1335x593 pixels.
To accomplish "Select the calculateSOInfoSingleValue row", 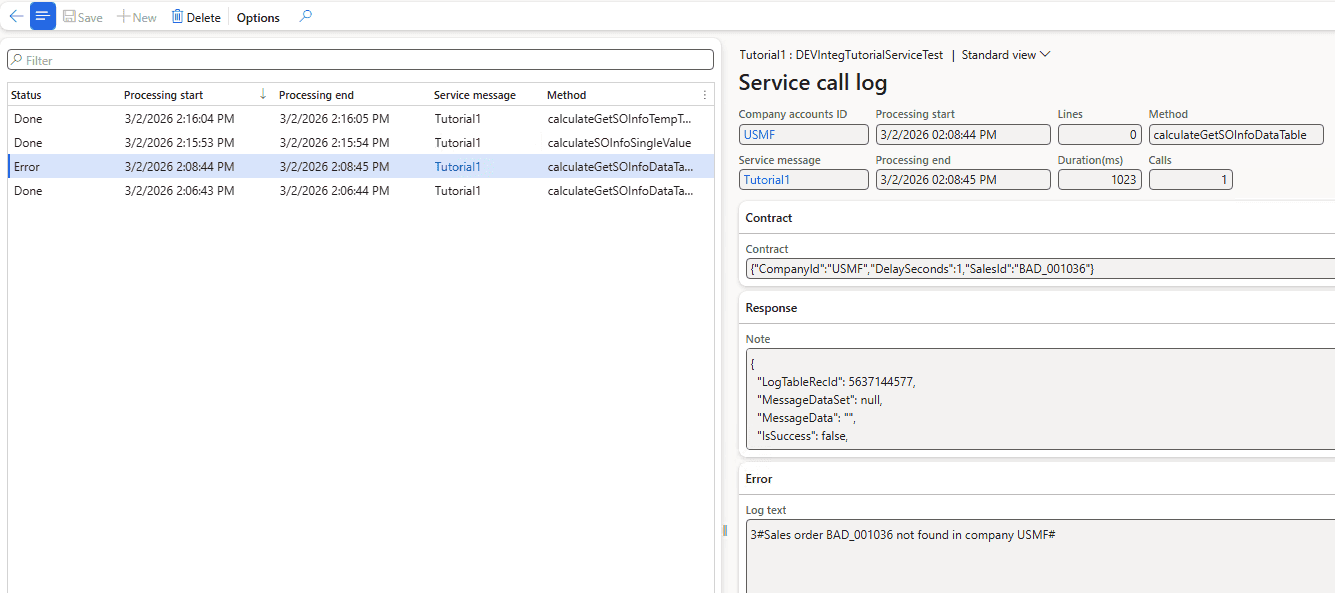I will (619, 143).
